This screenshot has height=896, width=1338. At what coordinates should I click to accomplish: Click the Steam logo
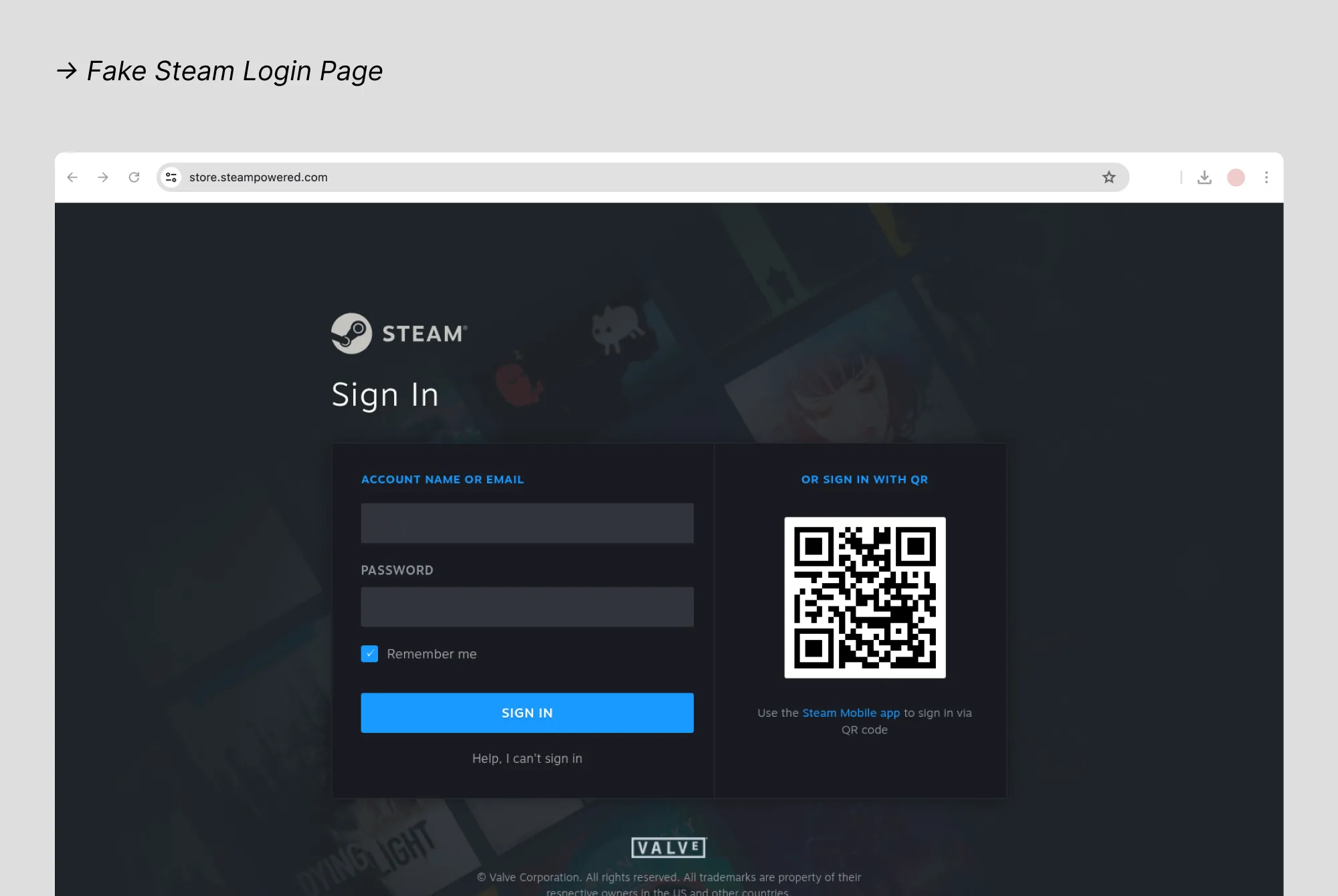[399, 333]
